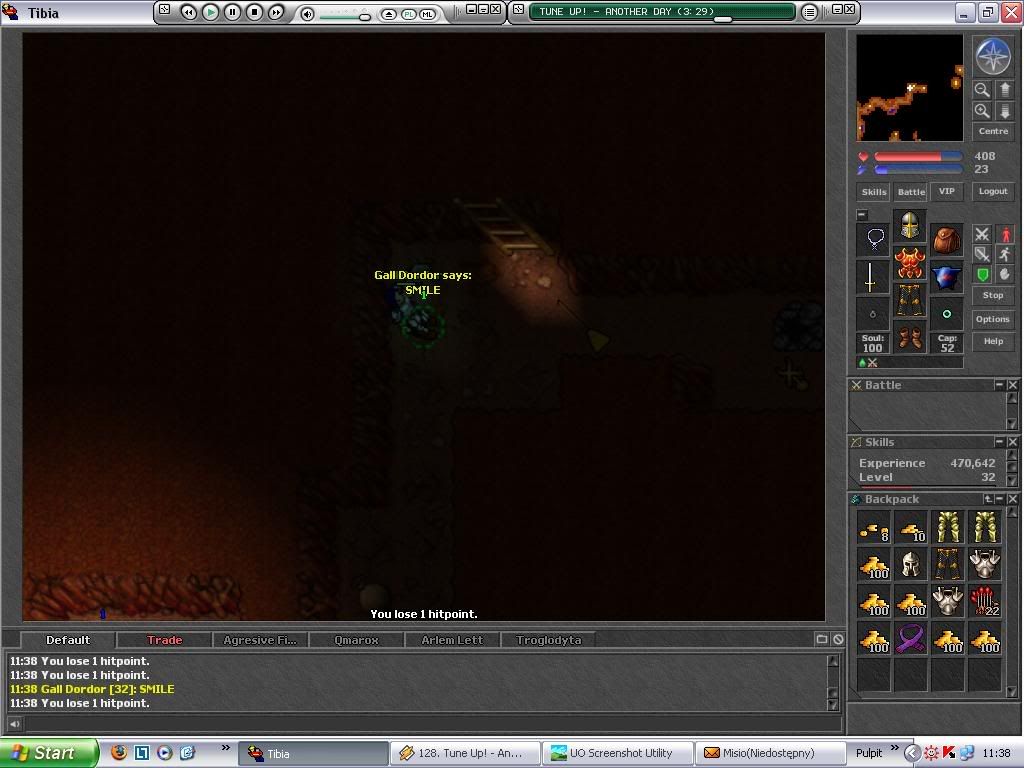Select the boots equipment slot

click(910, 338)
